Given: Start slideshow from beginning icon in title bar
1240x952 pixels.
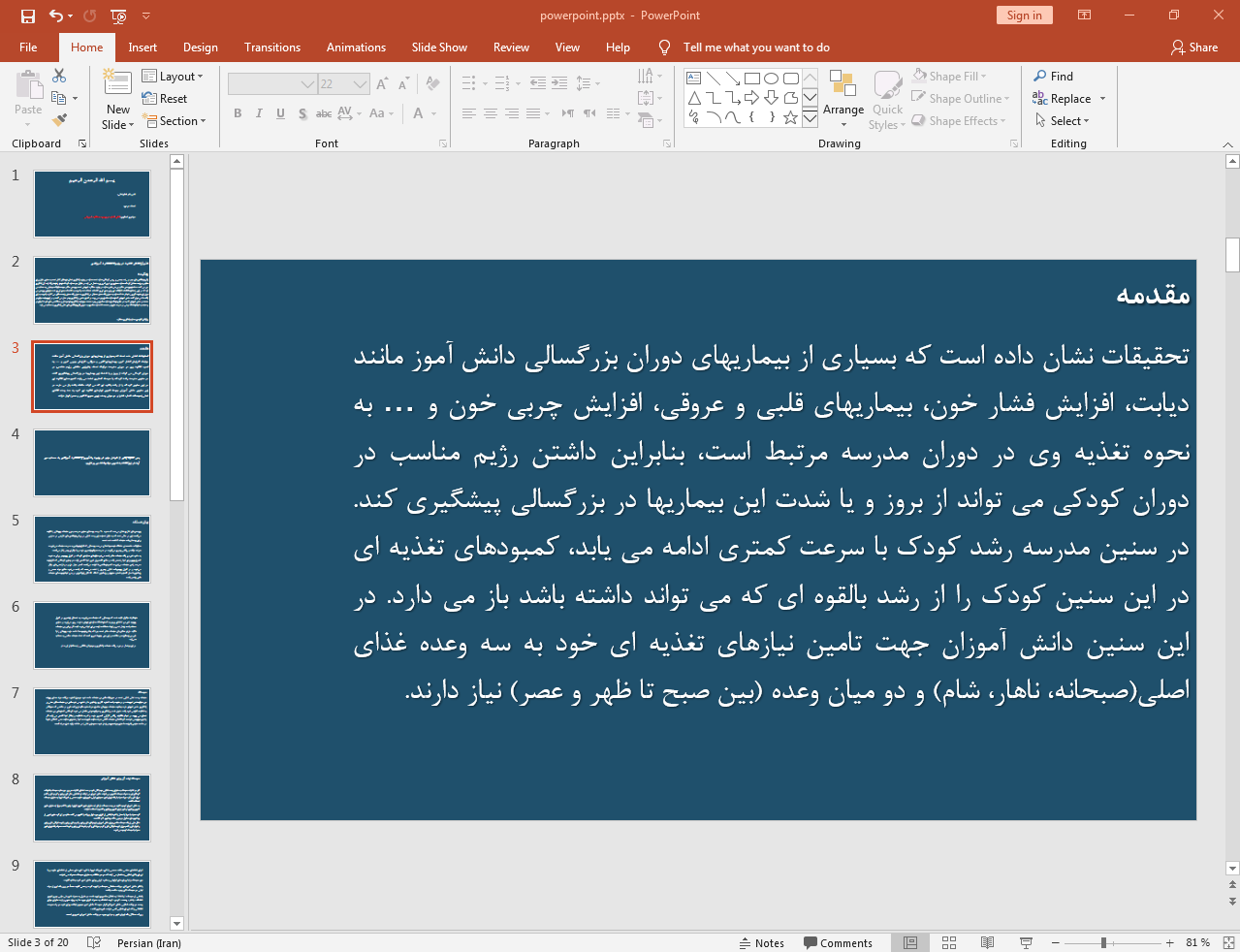Looking at the screenshot, I should 118,16.
